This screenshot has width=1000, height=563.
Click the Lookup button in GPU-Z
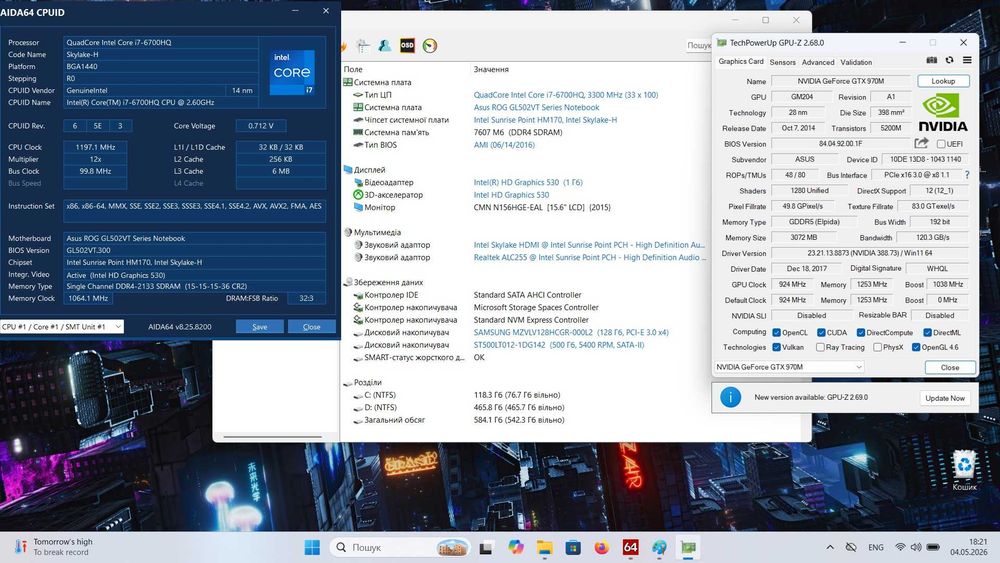tap(943, 81)
